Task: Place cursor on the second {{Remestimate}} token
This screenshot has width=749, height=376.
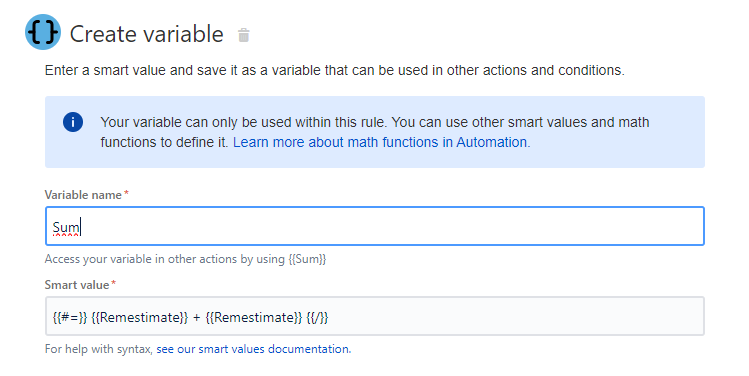Action: (x=254, y=318)
